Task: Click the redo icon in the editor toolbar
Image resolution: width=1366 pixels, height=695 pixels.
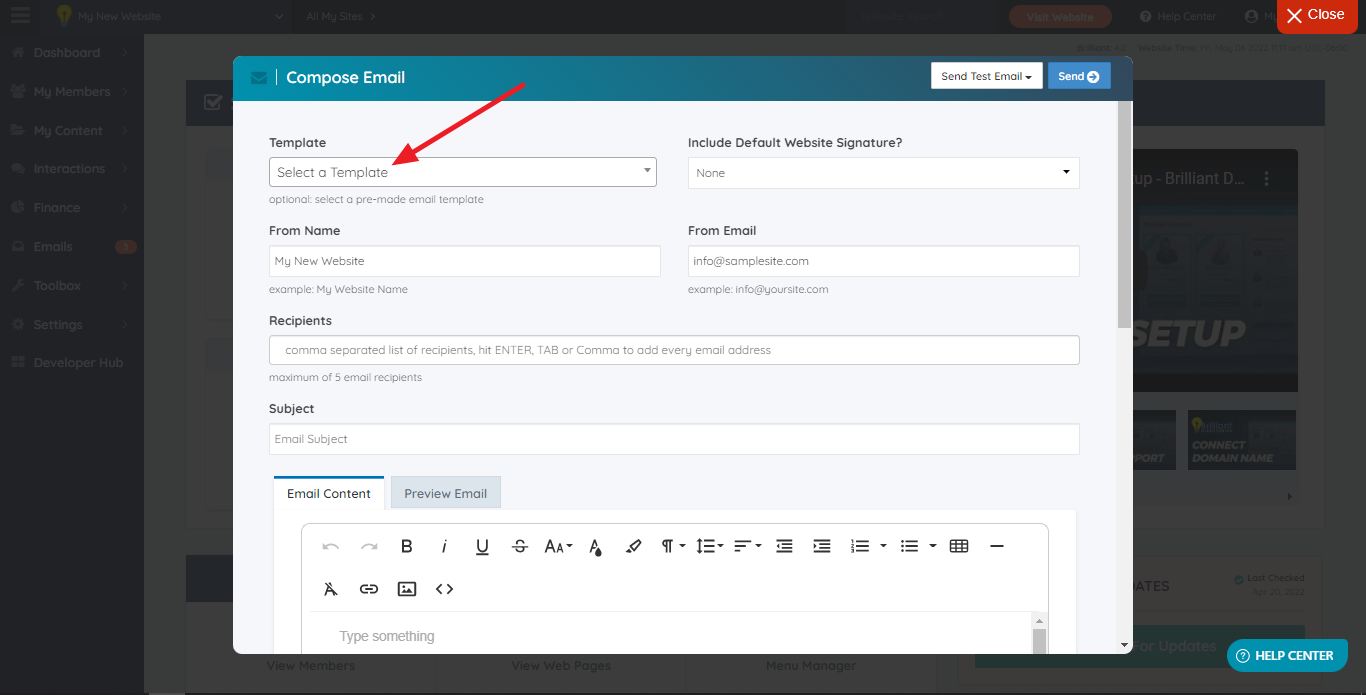Action: tap(369, 546)
